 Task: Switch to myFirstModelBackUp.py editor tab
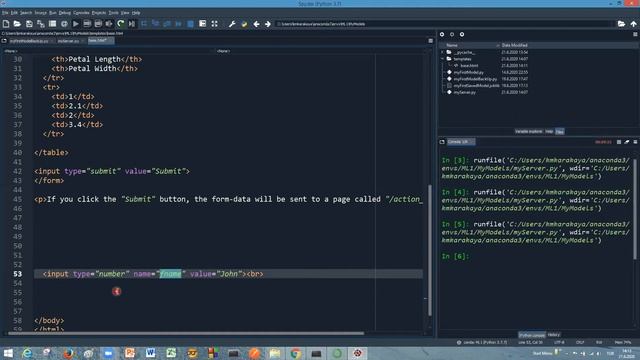click(30, 41)
